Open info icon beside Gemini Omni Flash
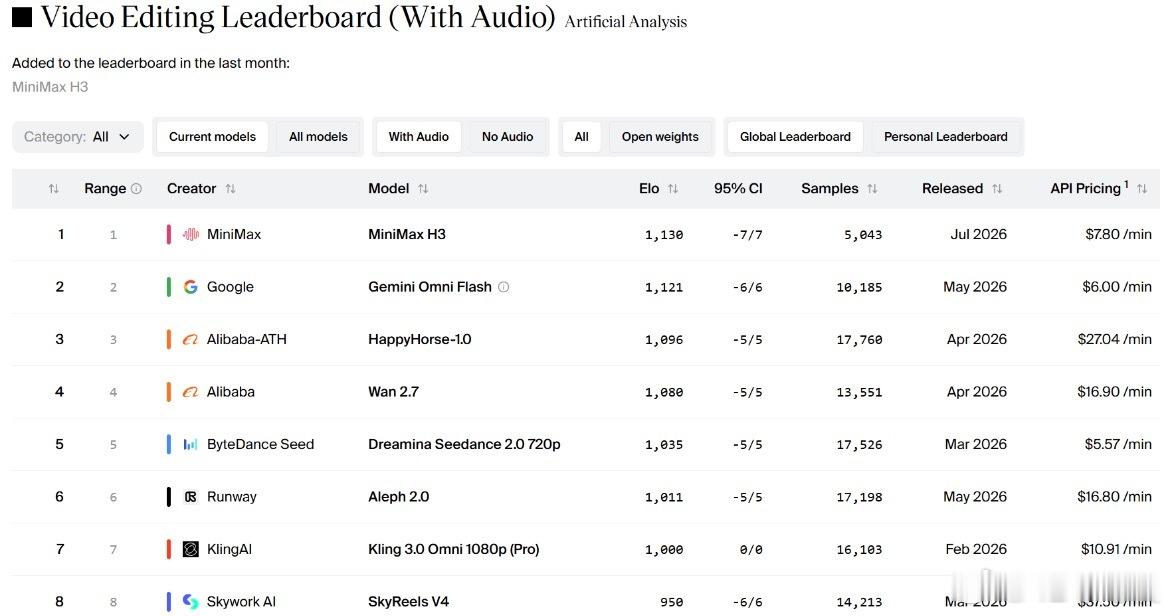The width and height of the screenshot is (1170, 616). (504, 286)
